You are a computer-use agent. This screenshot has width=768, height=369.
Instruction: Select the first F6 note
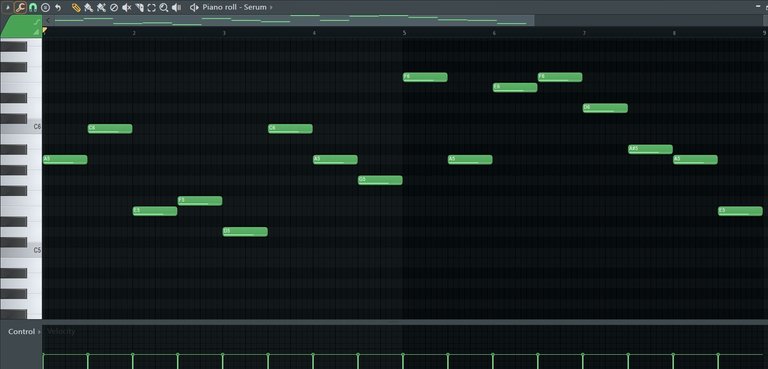425,77
